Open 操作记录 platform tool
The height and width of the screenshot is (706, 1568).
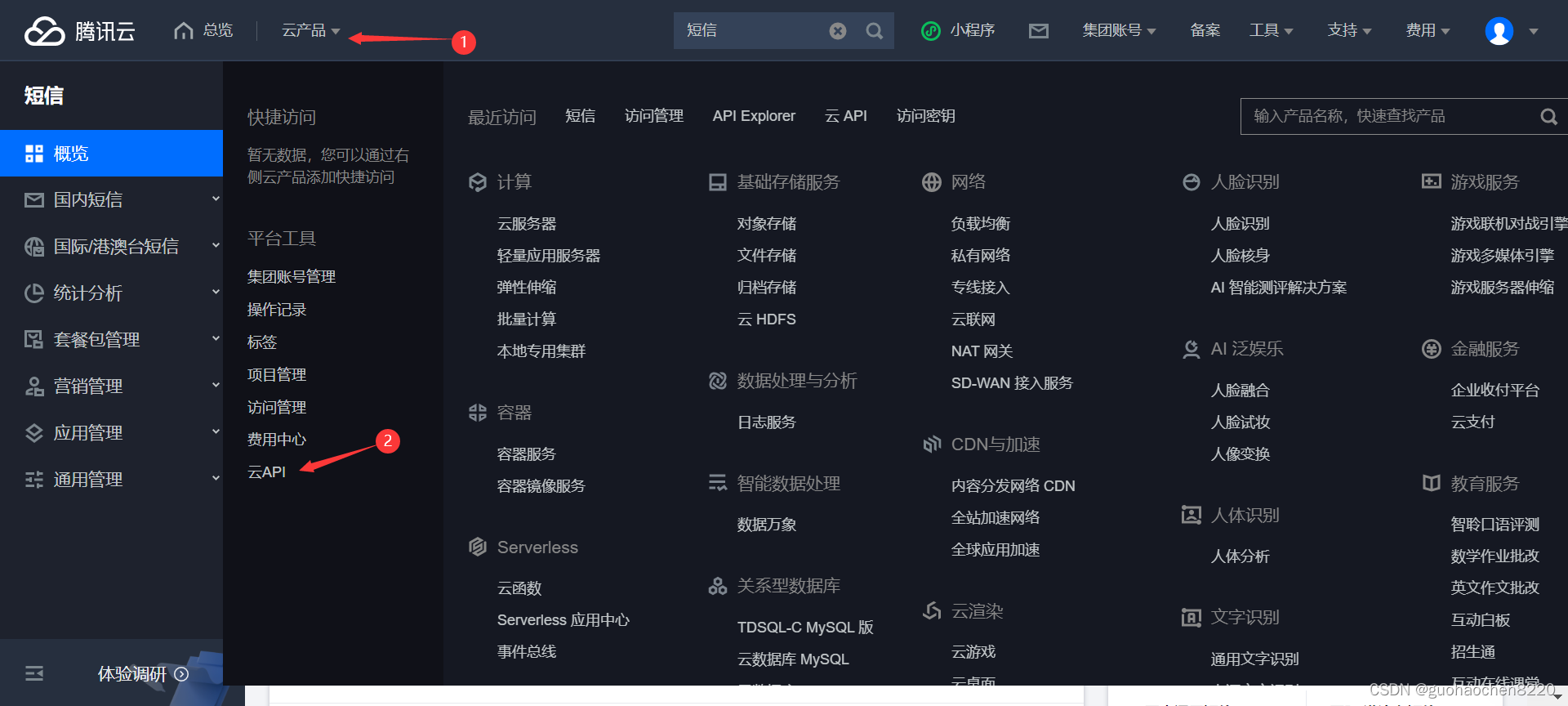(x=277, y=310)
